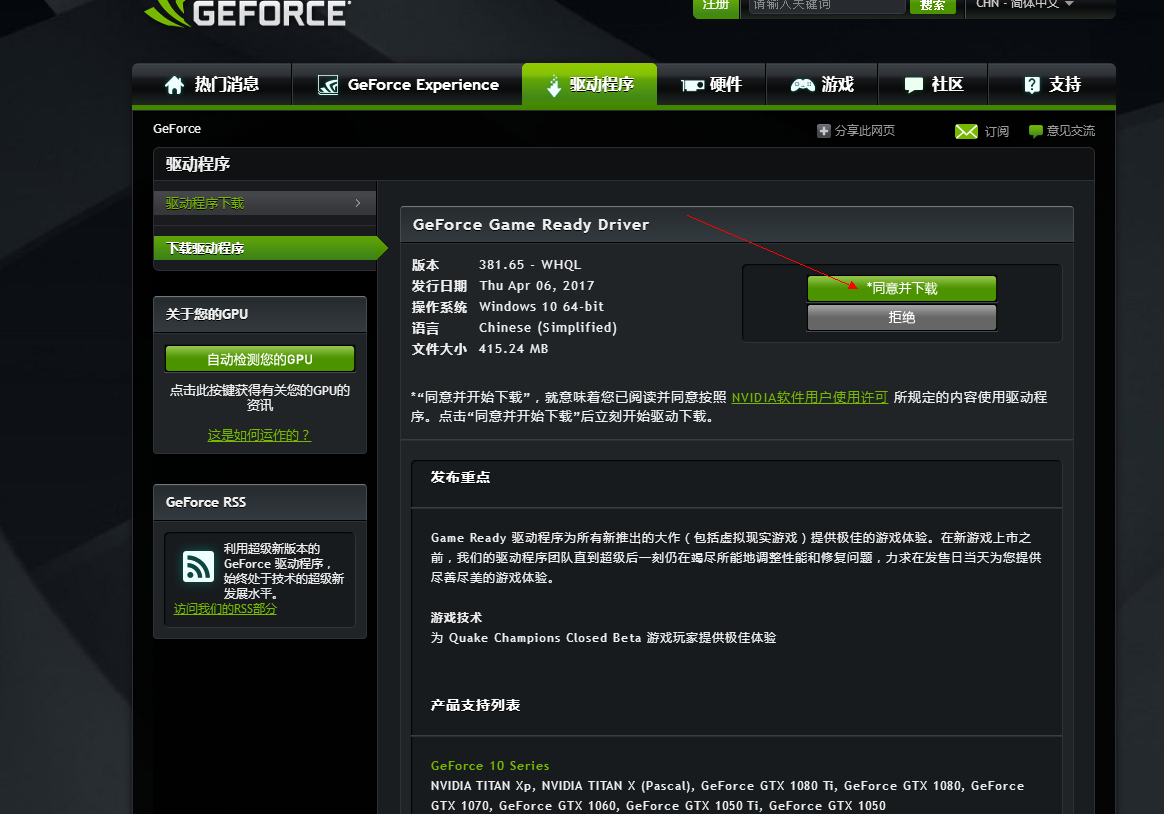
Task: Click the version text 381.65 - WHQL
Action: (530, 265)
